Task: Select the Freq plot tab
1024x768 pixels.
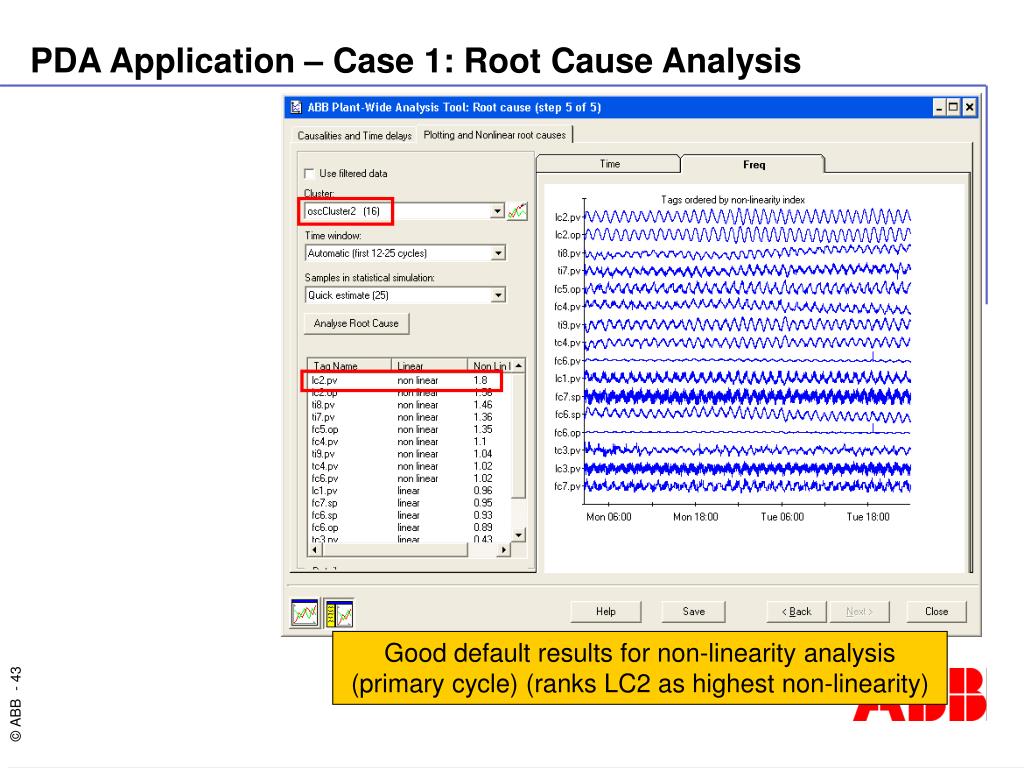Action: pos(753,165)
